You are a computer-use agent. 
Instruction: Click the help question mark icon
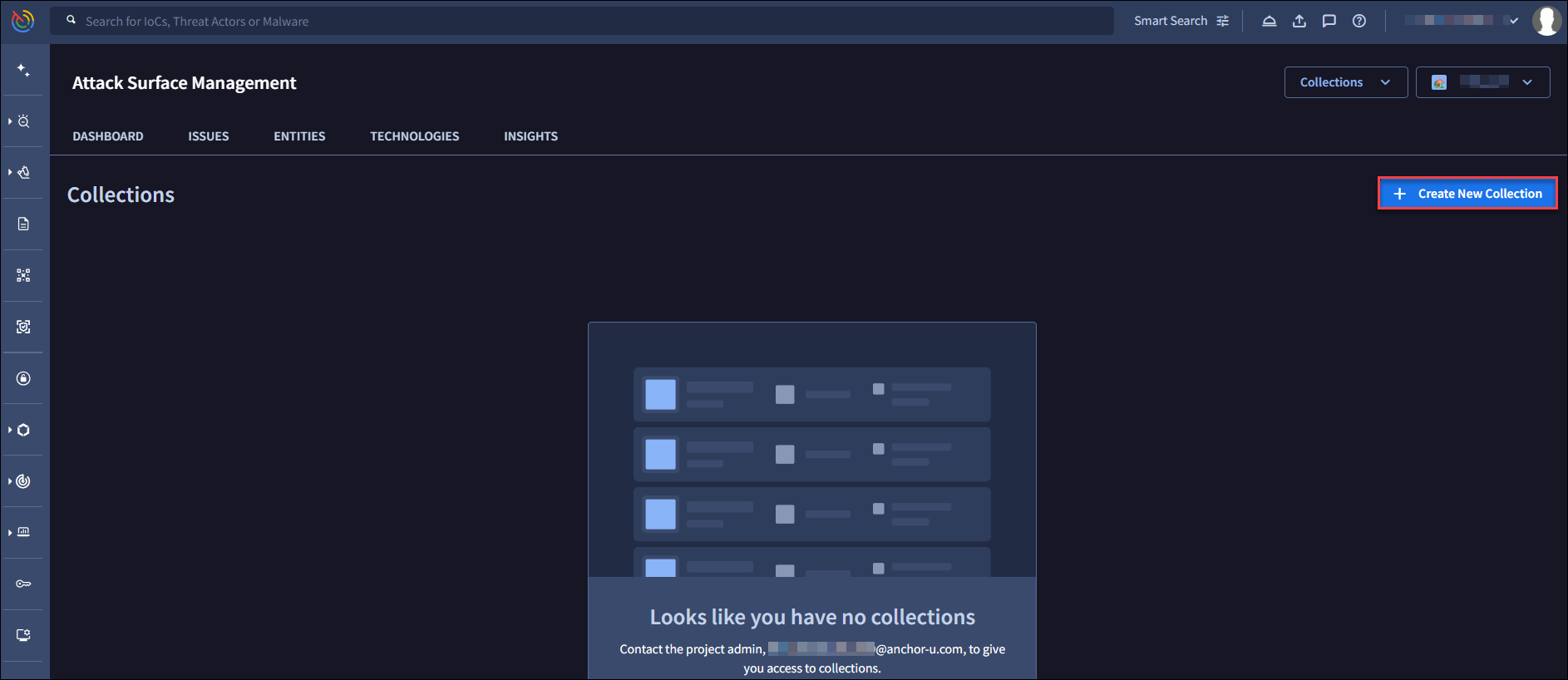tap(1359, 21)
